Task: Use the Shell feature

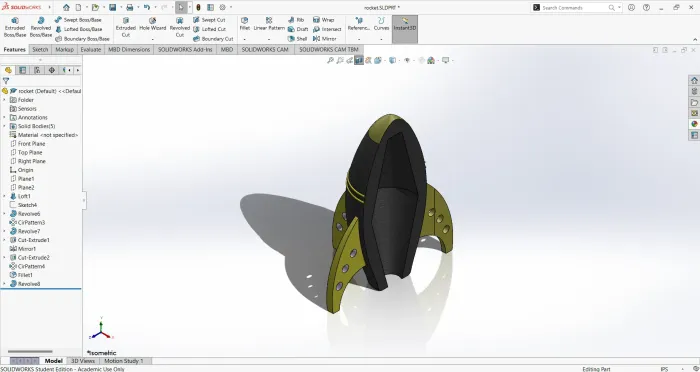Action: (x=297, y=39)
